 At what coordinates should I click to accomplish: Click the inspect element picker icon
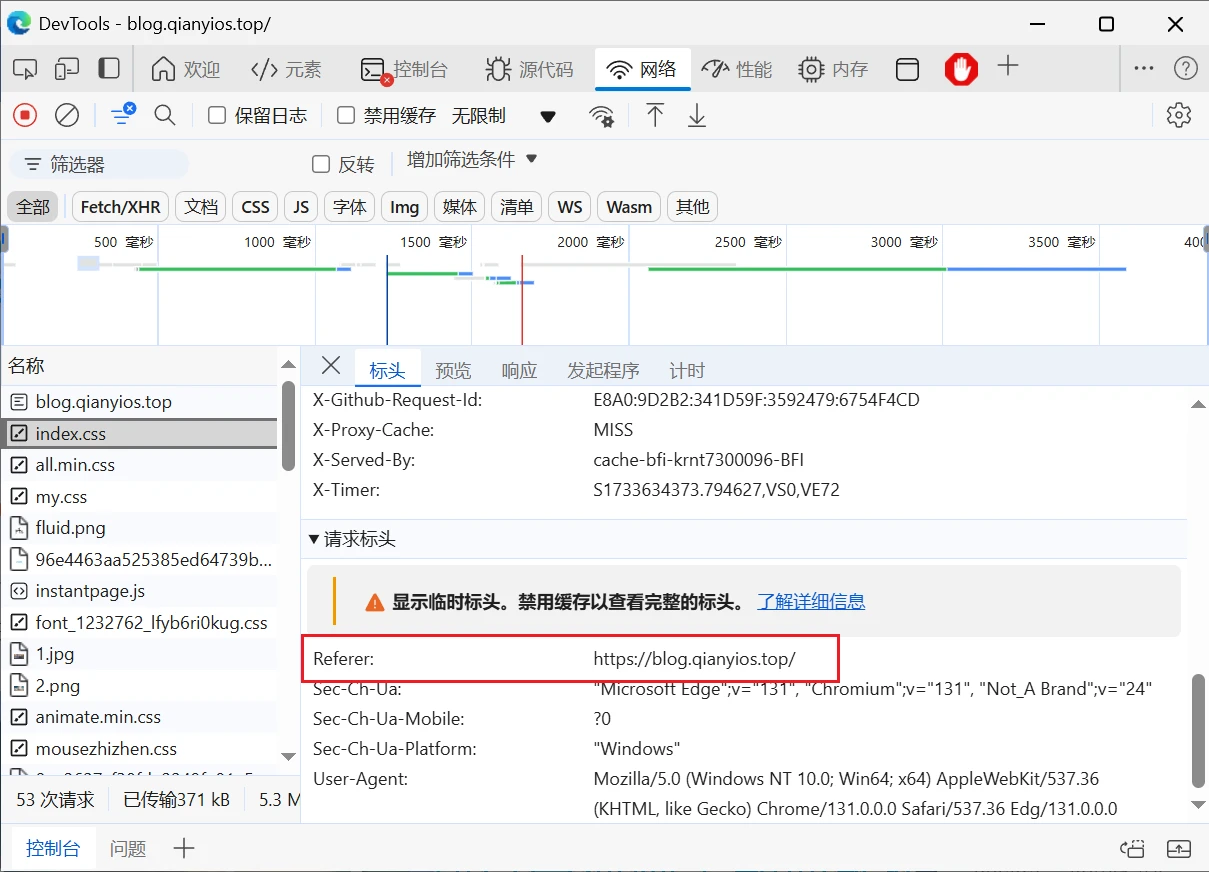[25, 69]
